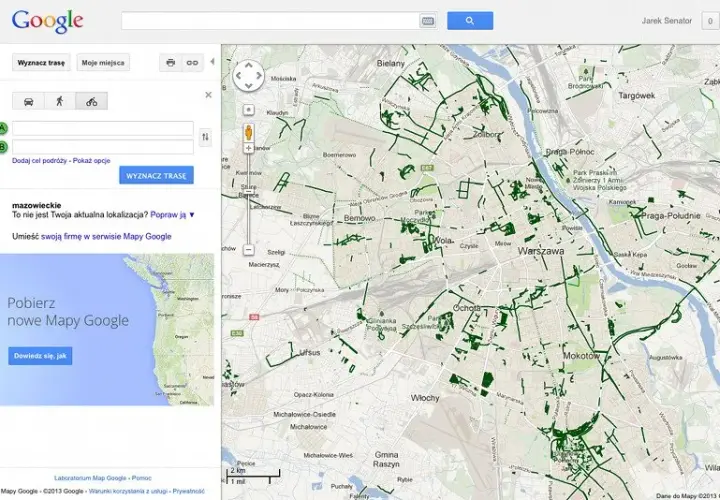The image size is (720, 500).
Task: Click the main Google search field
Action: (x=270, y=21)
